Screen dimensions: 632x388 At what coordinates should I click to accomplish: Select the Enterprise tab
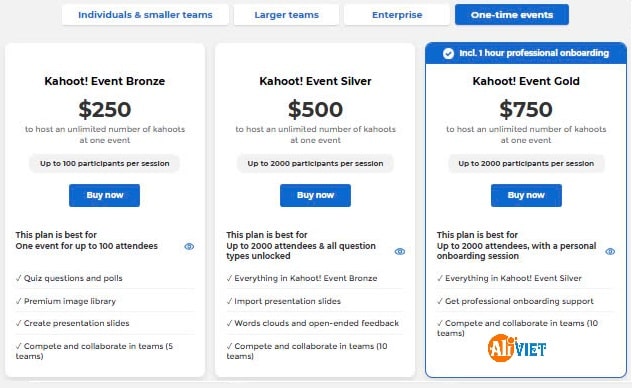click(397, 15)
